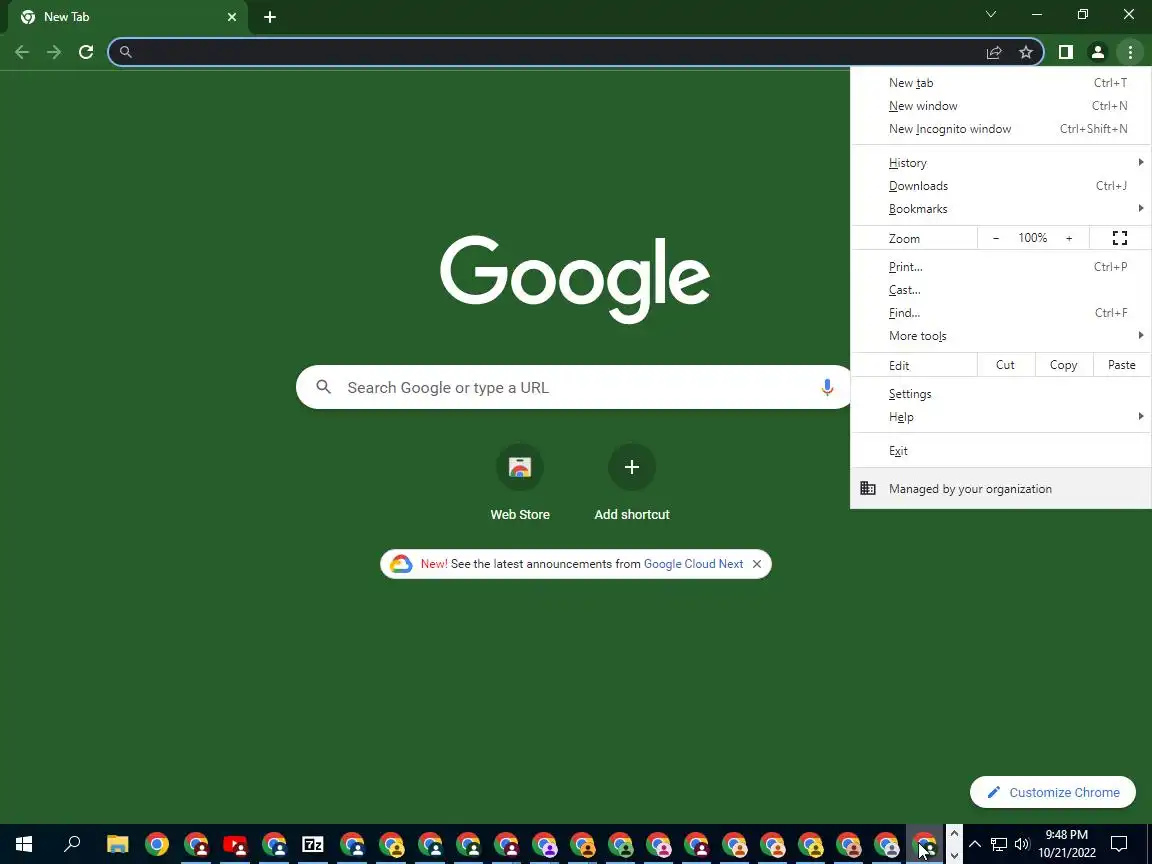The image size is (1152, 864).
Task: Go back to the previous page
Action: [22, 52]
